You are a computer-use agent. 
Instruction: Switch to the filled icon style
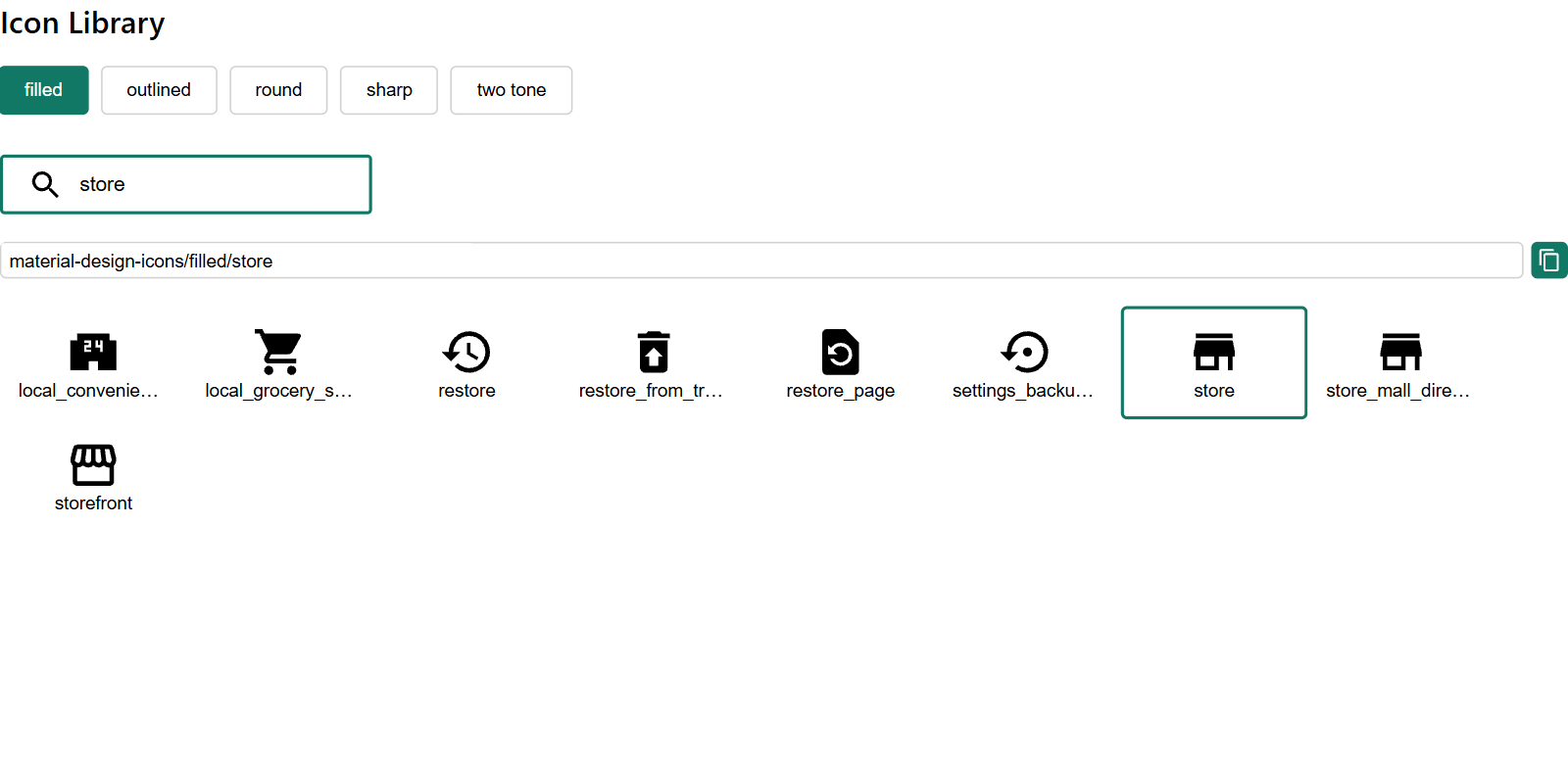pyautogui.click(x=44, y=90)
